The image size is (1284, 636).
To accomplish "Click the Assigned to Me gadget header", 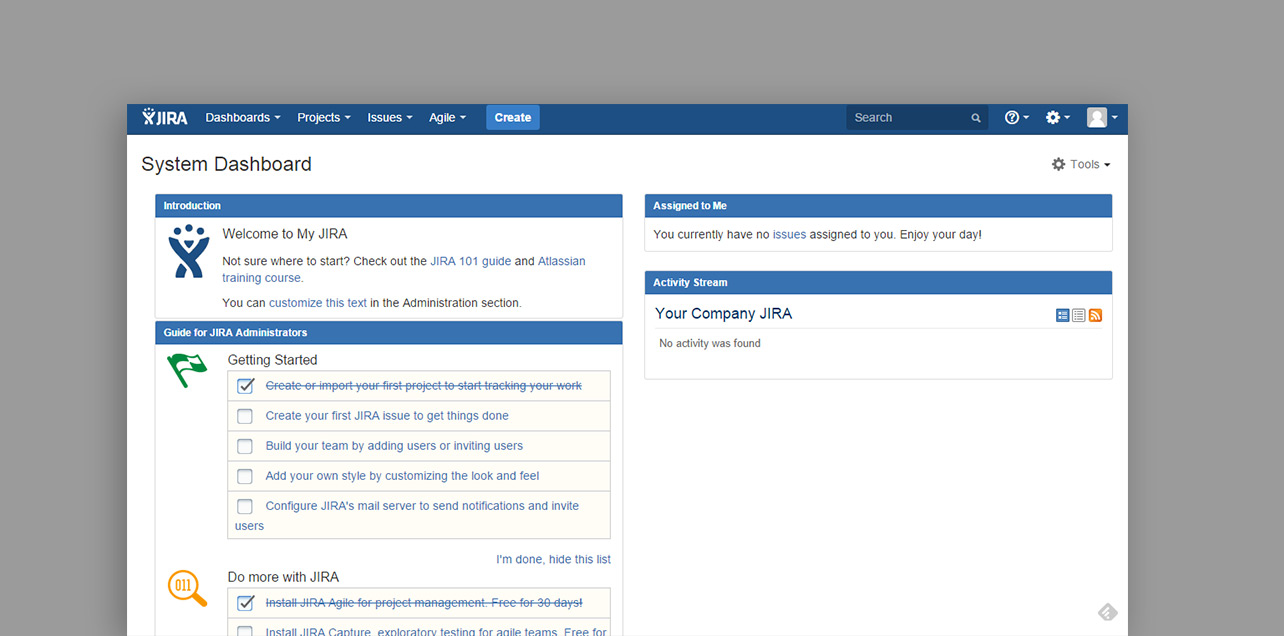I will tap(878, 206).
